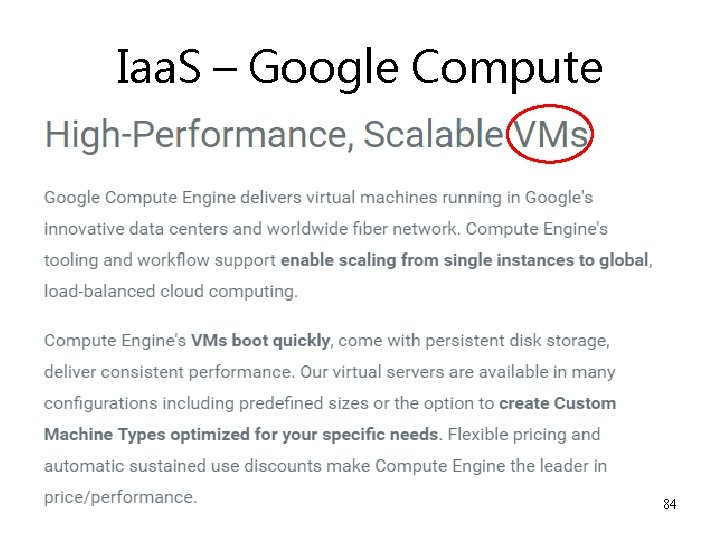Click slide page number 84

pyautogui.click(x=669, y=504)
